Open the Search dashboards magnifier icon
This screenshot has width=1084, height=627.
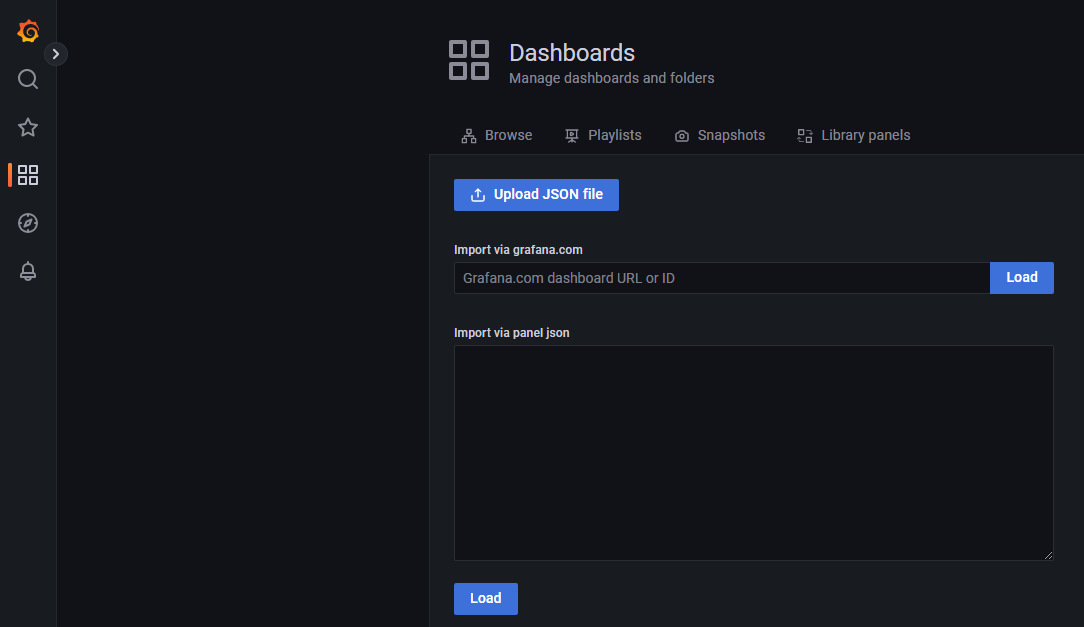(x=28, y=79)
